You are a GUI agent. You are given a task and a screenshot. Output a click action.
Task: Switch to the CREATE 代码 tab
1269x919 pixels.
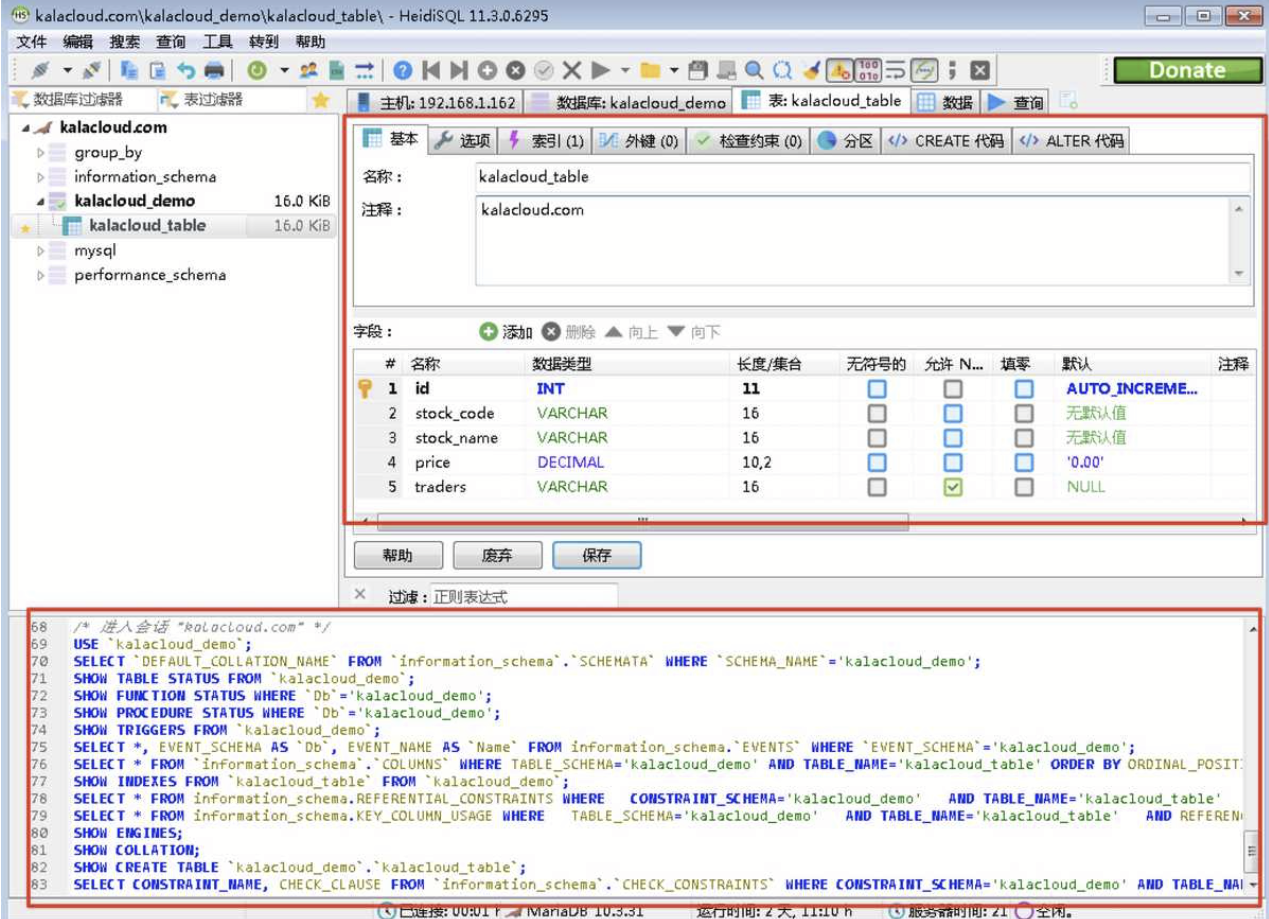pyautogui.click(x=945, y=141)
